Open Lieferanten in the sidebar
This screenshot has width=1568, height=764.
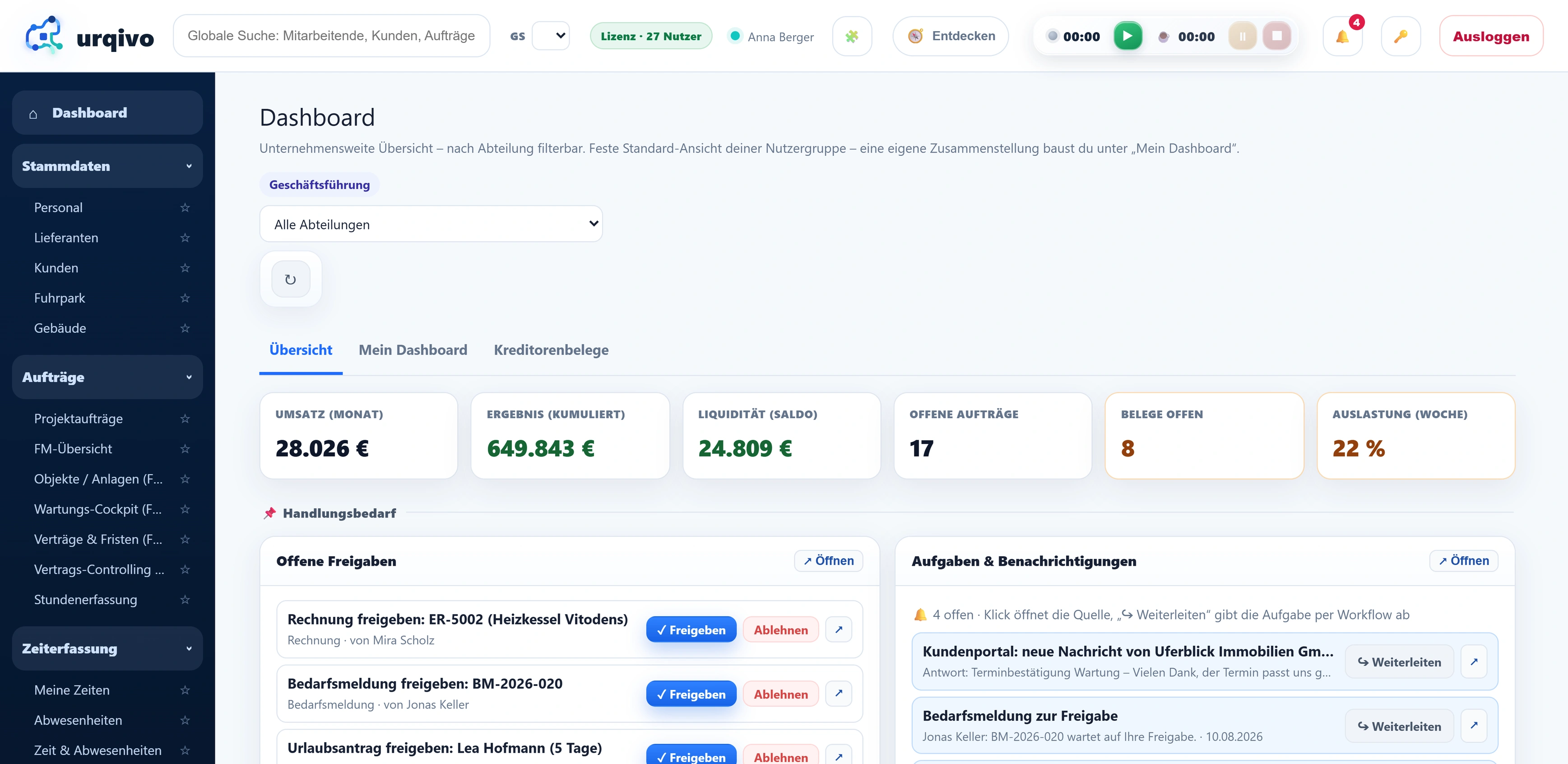[x=66, y=238]
